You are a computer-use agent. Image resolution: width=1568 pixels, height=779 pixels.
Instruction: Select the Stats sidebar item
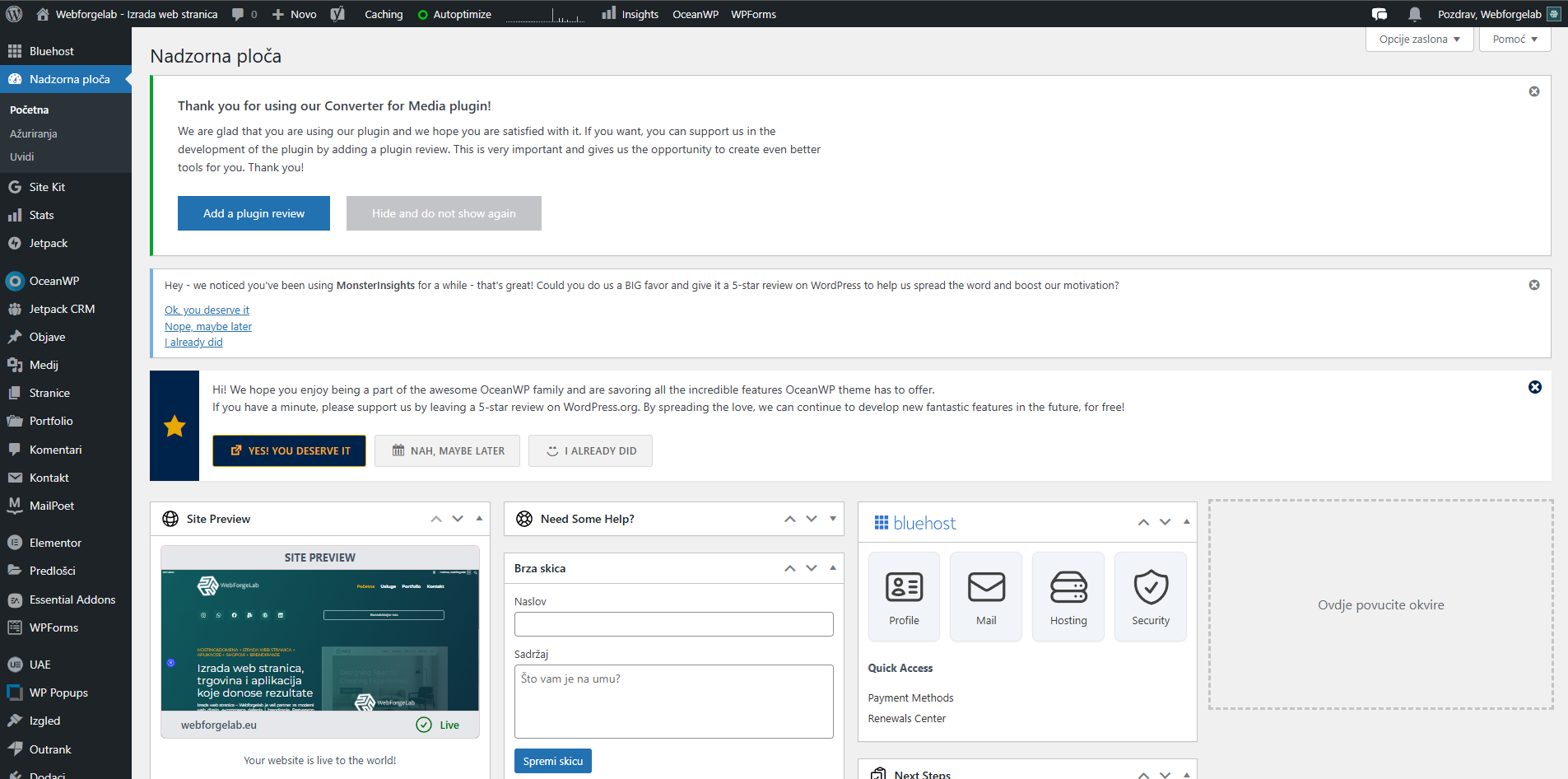pos(40,215)
